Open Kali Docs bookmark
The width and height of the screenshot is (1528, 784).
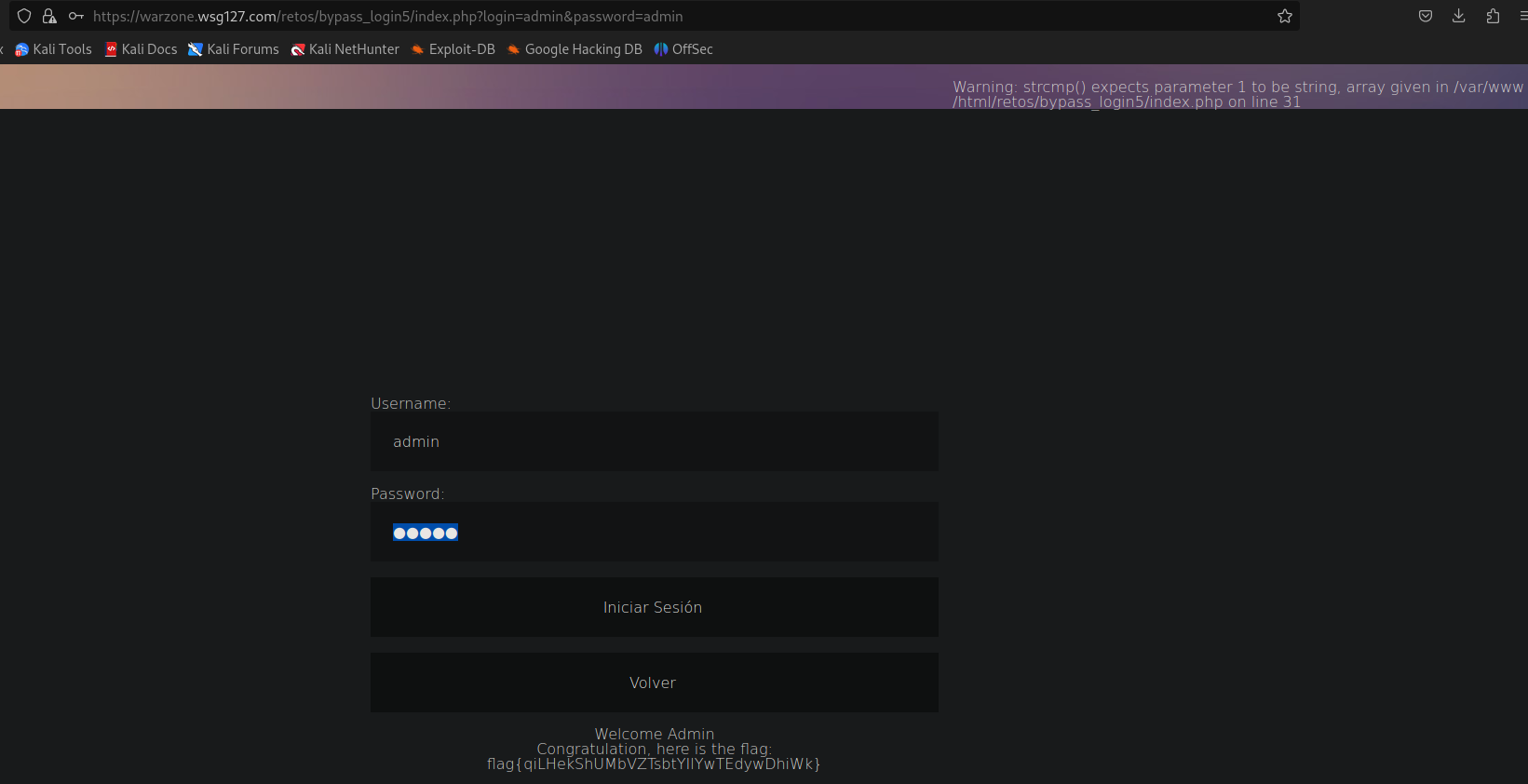tap(141, 49)
